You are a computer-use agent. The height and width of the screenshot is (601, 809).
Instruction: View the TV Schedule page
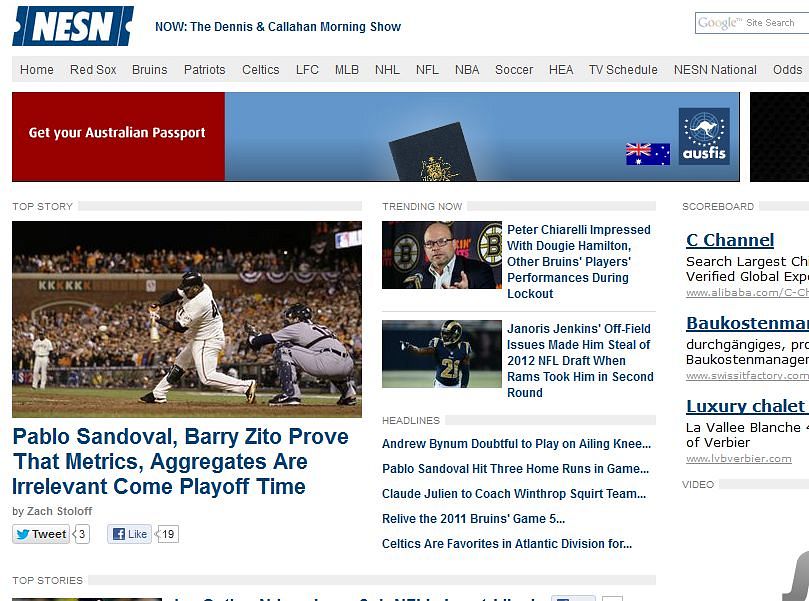(x=623, y=70)
